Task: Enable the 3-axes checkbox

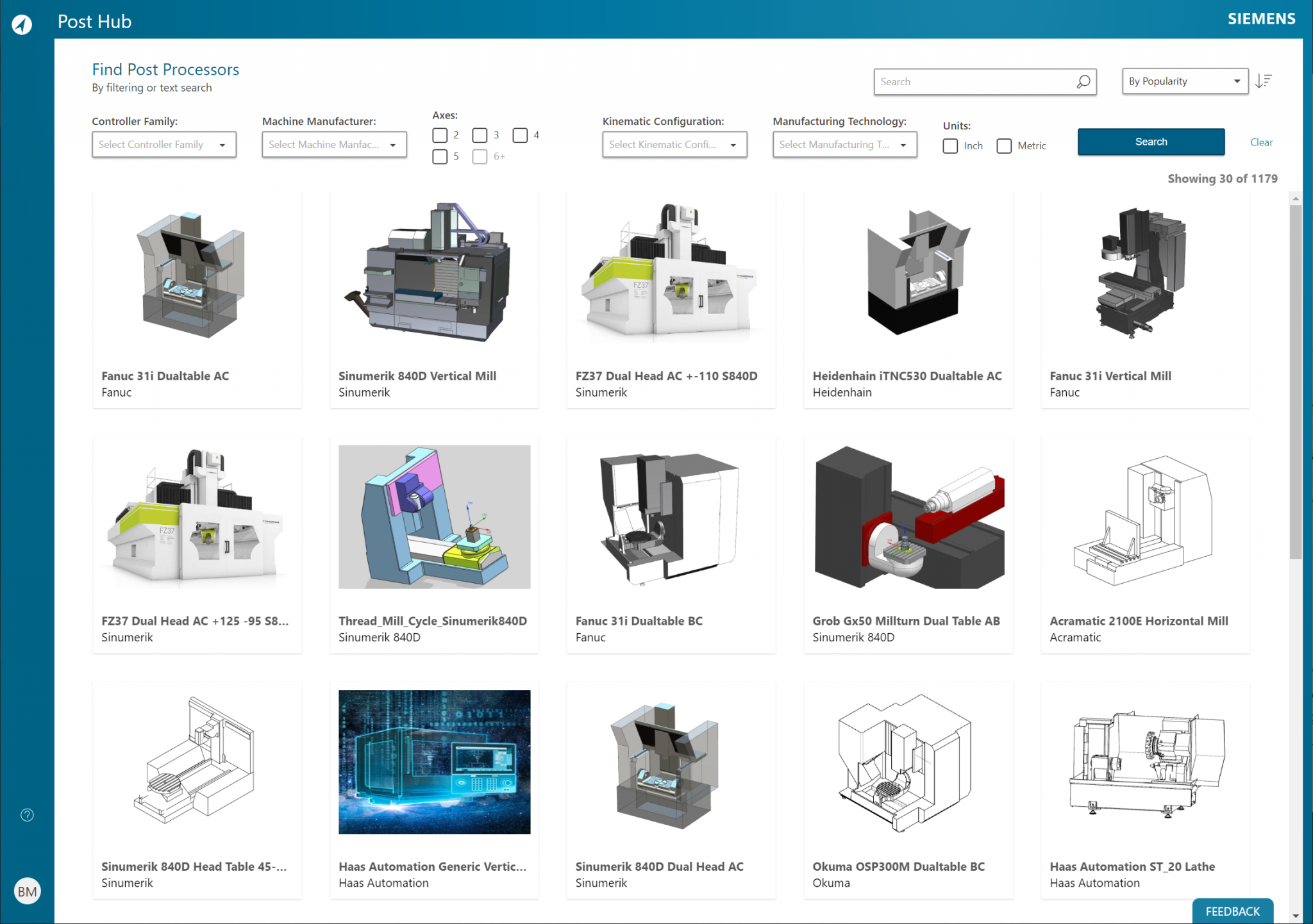Action: tap(480, 135)
